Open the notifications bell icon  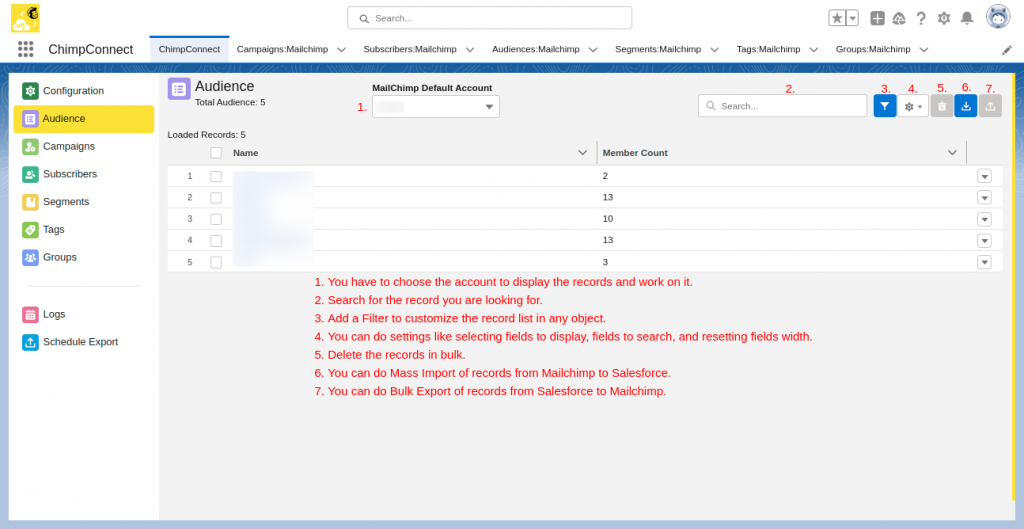967,18
